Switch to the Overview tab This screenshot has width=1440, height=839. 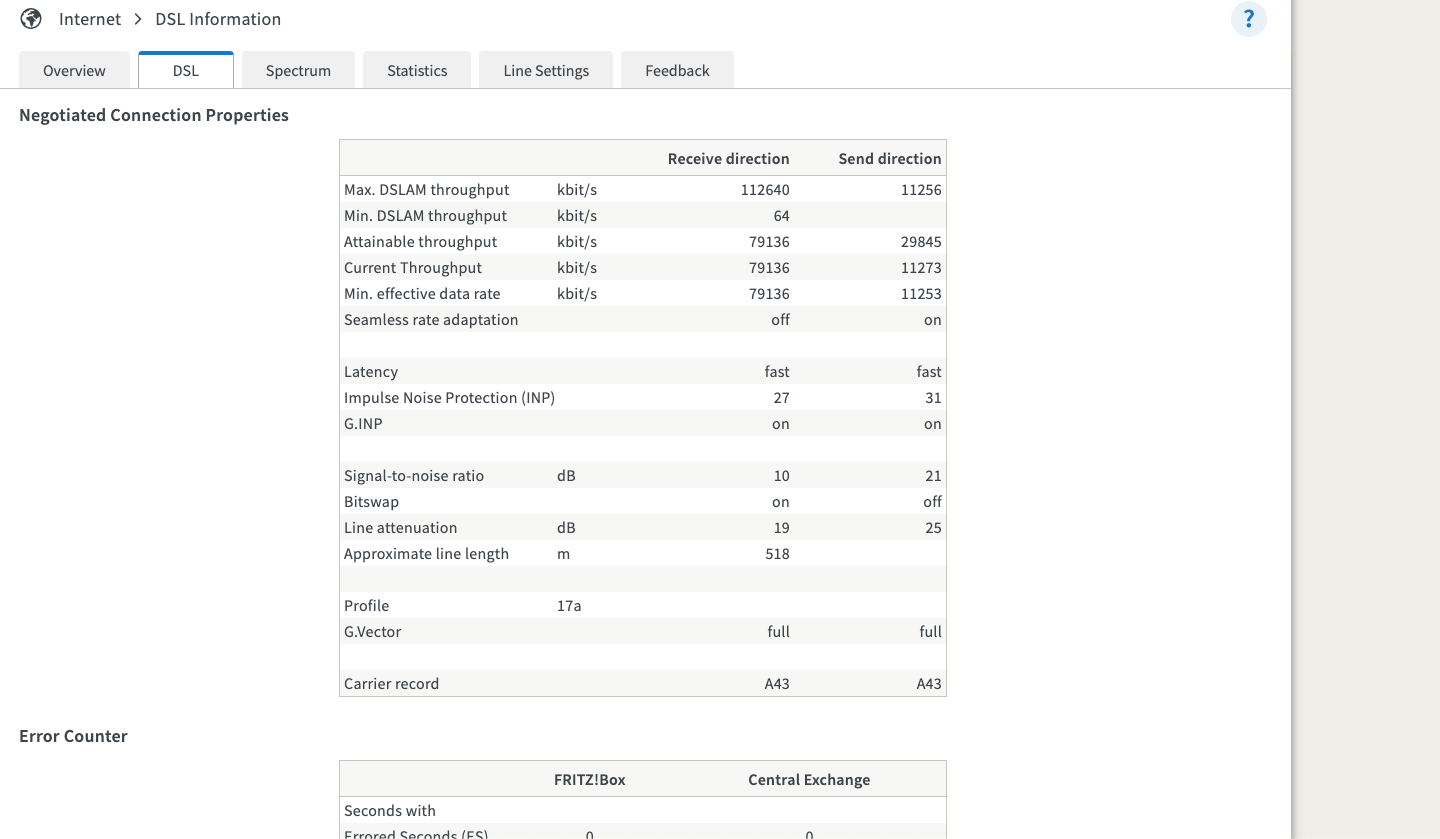click(x=74, y=71)
